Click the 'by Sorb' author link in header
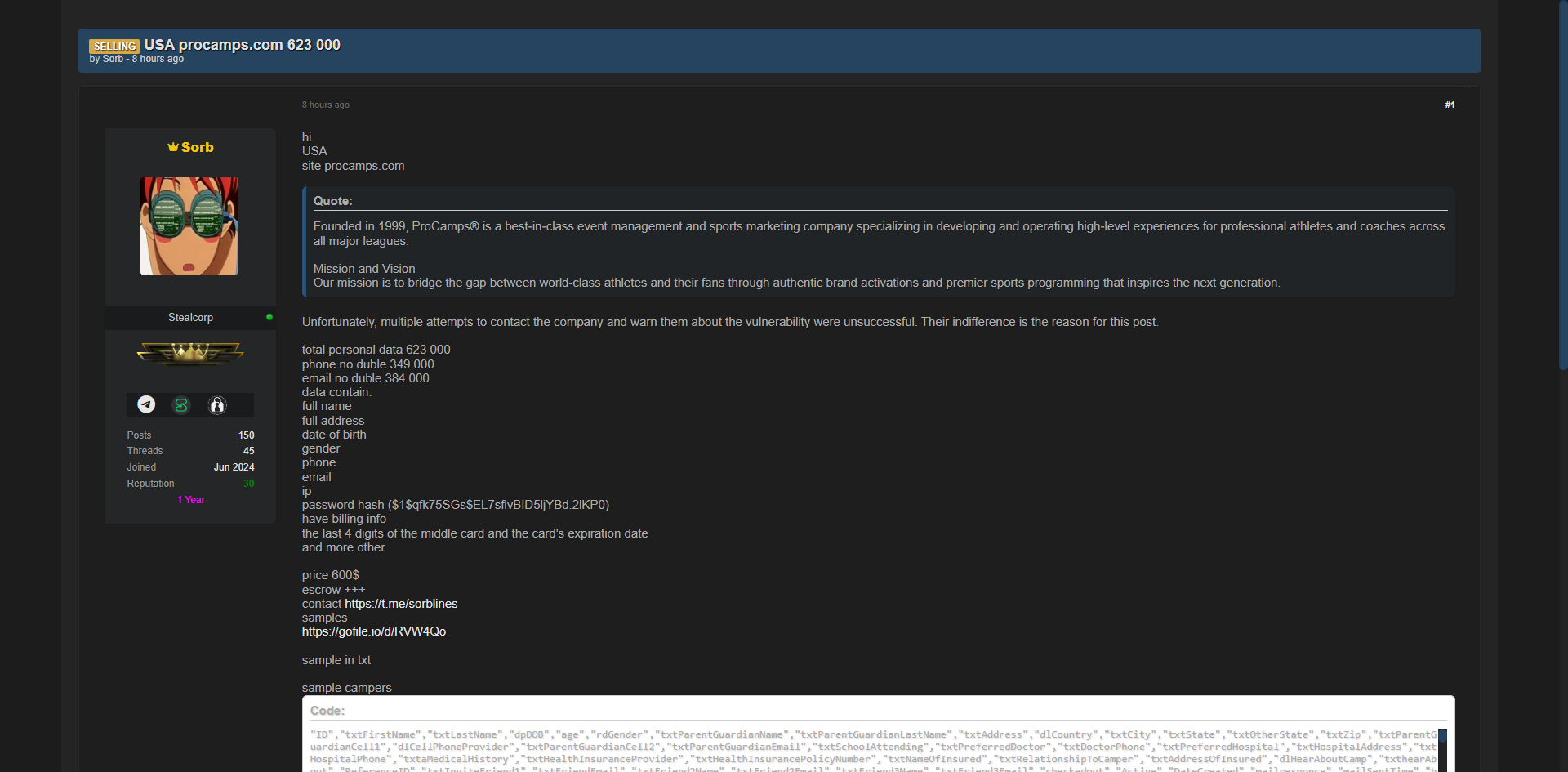 [x=113, y=59]
